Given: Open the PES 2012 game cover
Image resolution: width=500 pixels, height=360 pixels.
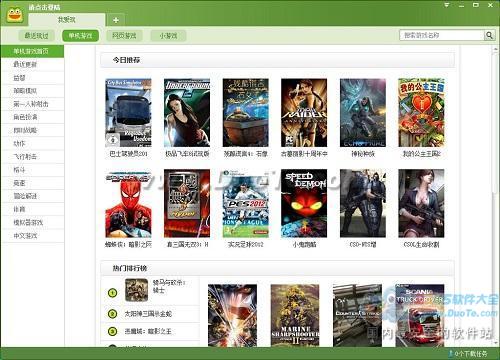Looking at the screenshot, I should [x=246, y=203].
